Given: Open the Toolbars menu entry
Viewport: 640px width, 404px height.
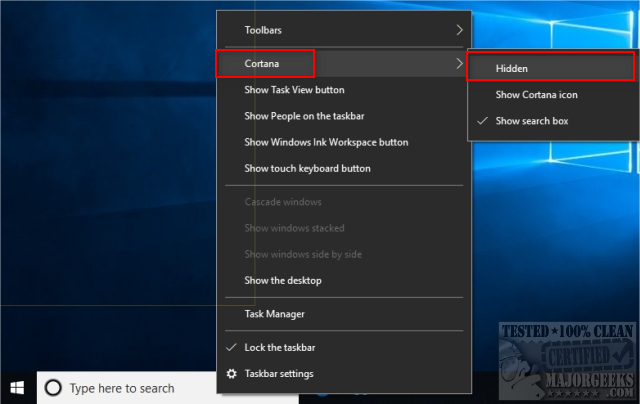Looking at the screenshot, I should (x=344, y=30).
